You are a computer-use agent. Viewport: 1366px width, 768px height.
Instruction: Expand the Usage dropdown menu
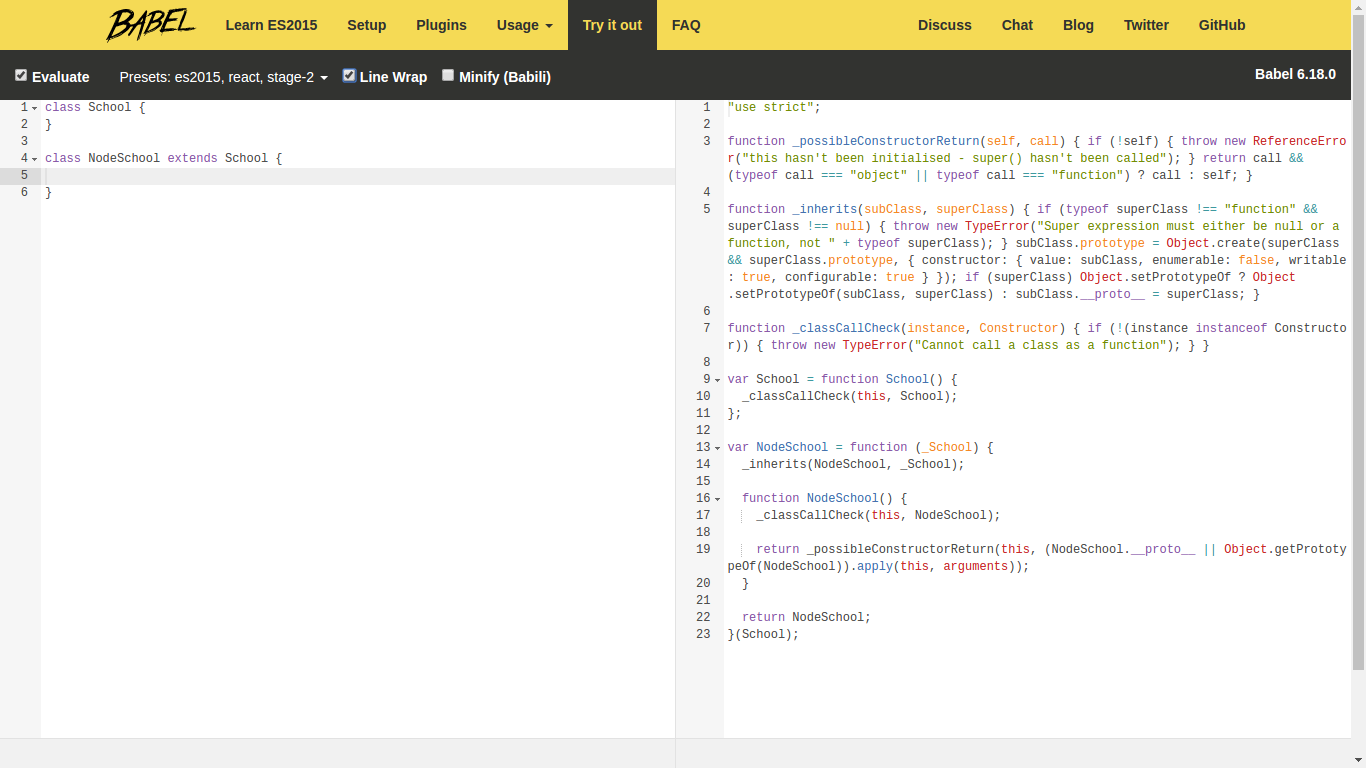pyautogui.click(x=525, y=25)
